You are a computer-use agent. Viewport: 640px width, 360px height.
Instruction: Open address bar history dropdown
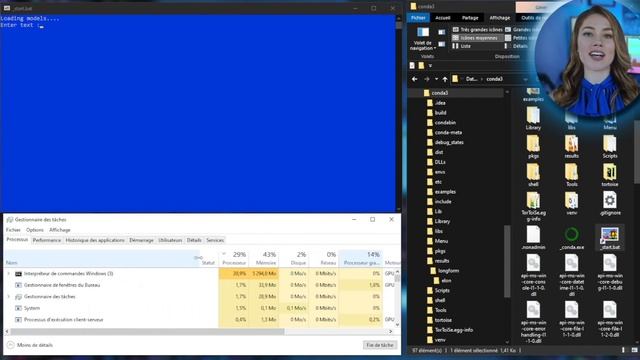tap(525, 79)
